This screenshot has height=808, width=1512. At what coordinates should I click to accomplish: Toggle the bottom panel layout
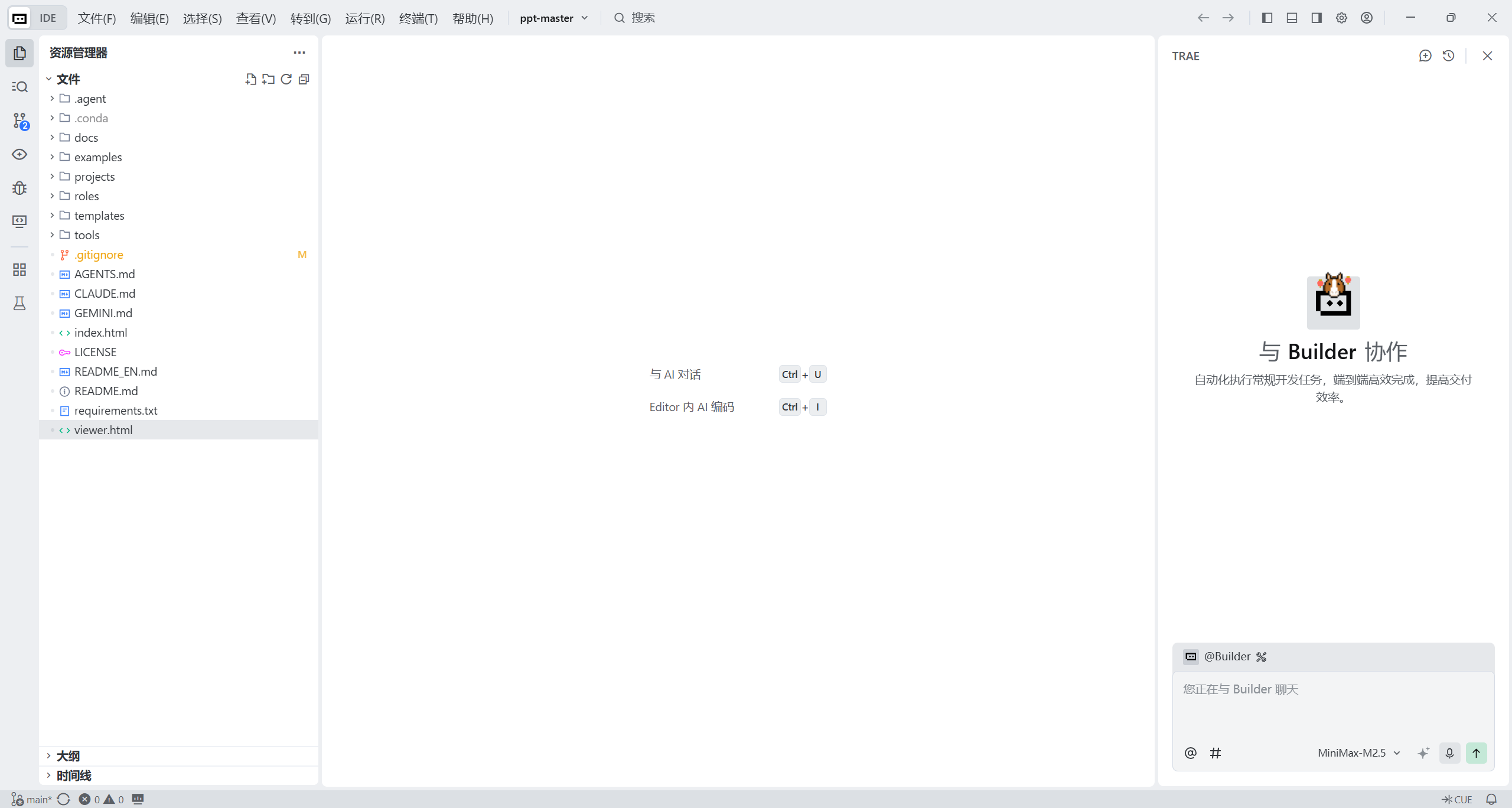[1292, 18]
